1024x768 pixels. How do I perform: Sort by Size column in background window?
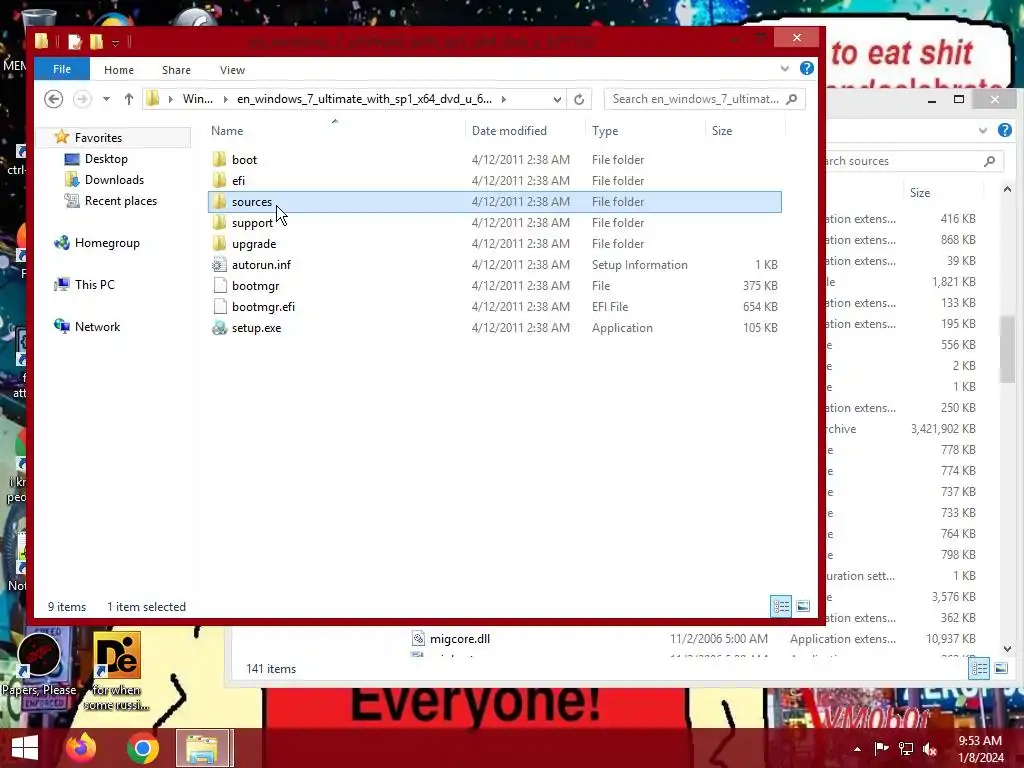click(x=920, y=193)
